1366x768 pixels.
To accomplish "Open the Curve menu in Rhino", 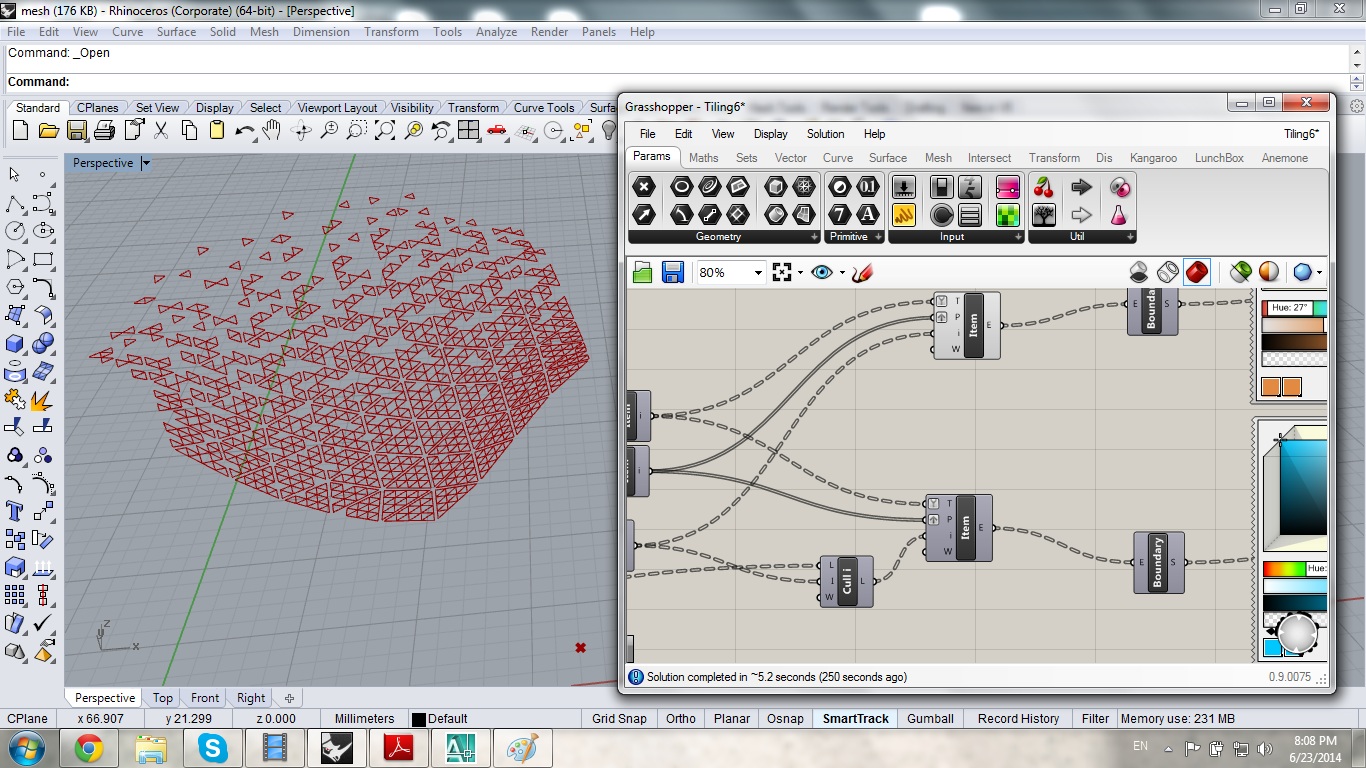I will point(127,32).
